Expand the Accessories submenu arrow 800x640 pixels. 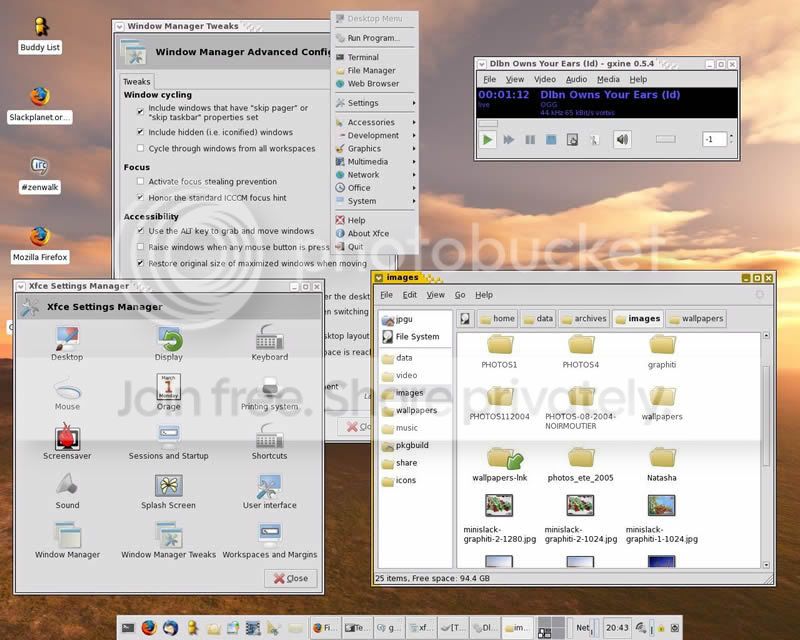pyautogui.click(x=414, y=122)
